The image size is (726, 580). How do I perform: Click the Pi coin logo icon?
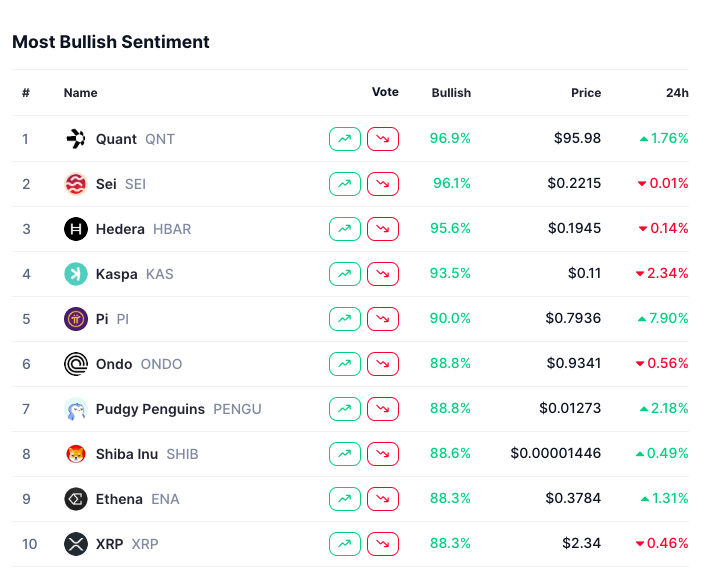(x=76, y=319)
